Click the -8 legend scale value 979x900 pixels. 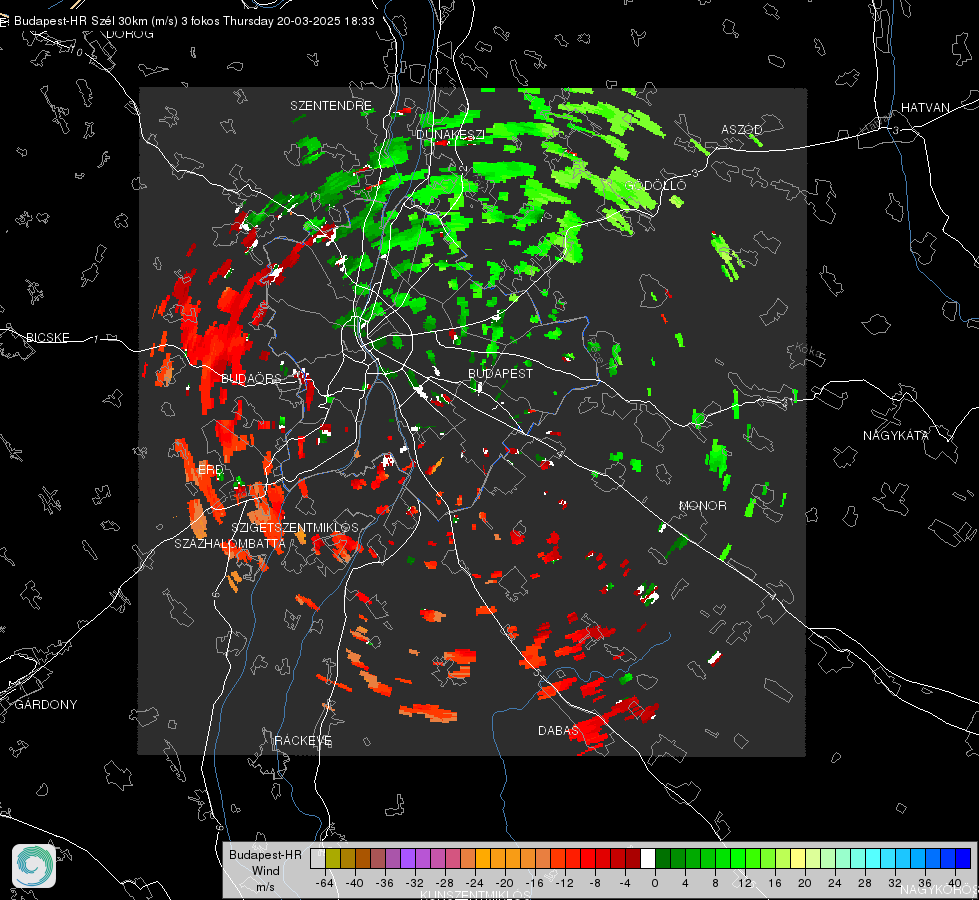tap(595, 883)
